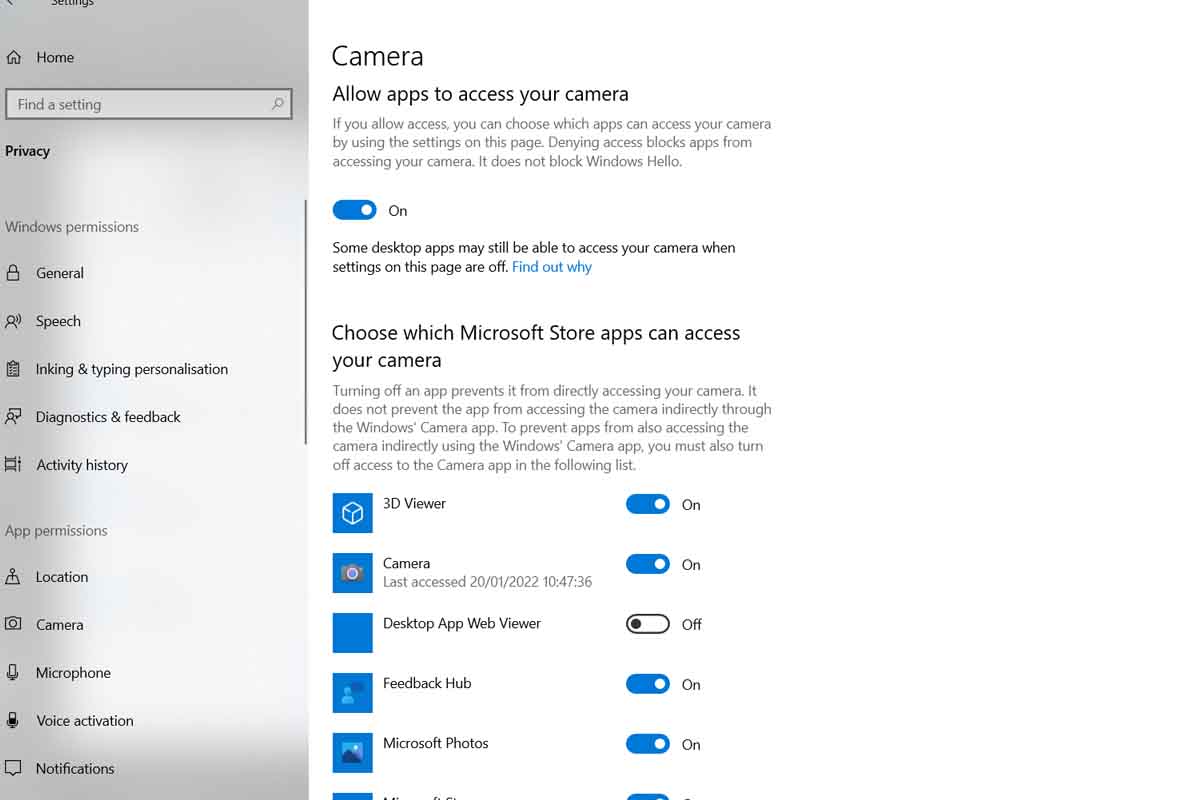Click the Windows permissions section label

point(72,227)
